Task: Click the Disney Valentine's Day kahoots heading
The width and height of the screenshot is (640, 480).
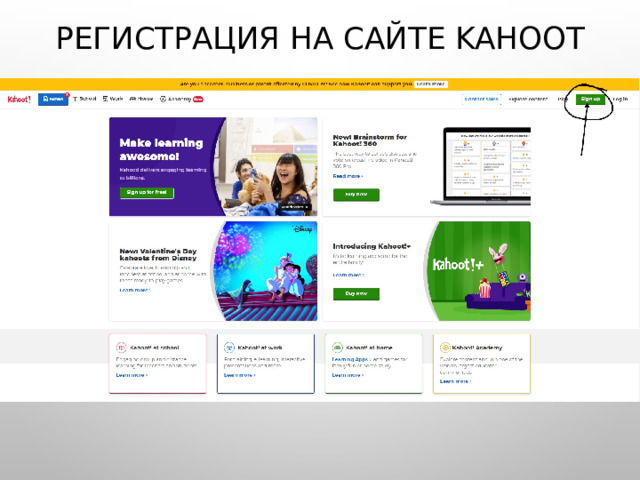Action: [158, 254]
